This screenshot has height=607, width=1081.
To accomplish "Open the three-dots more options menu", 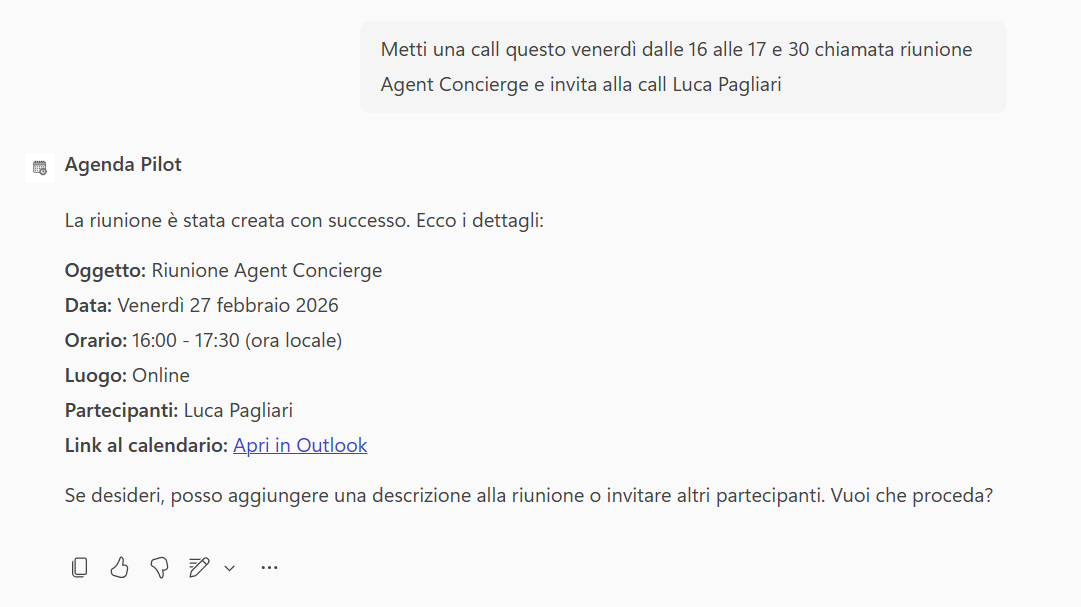I will coord(269,568).
